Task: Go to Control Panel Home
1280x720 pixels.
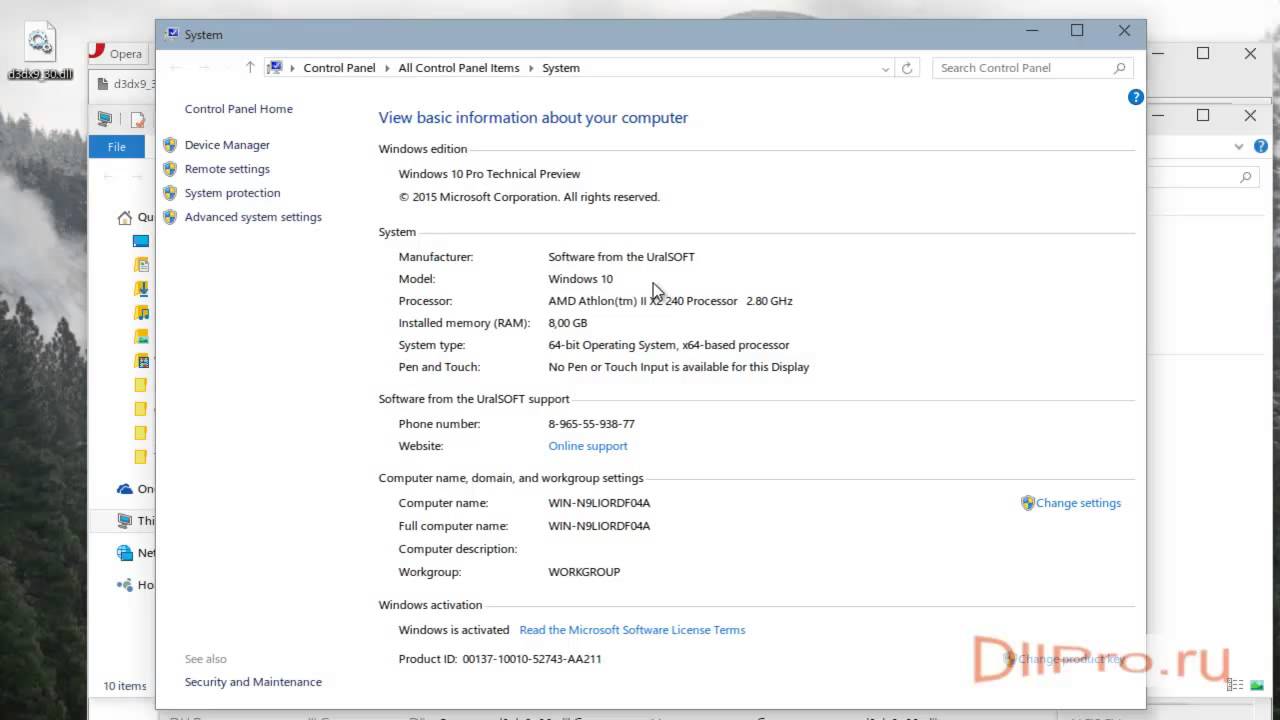Action: coord(239,109)
